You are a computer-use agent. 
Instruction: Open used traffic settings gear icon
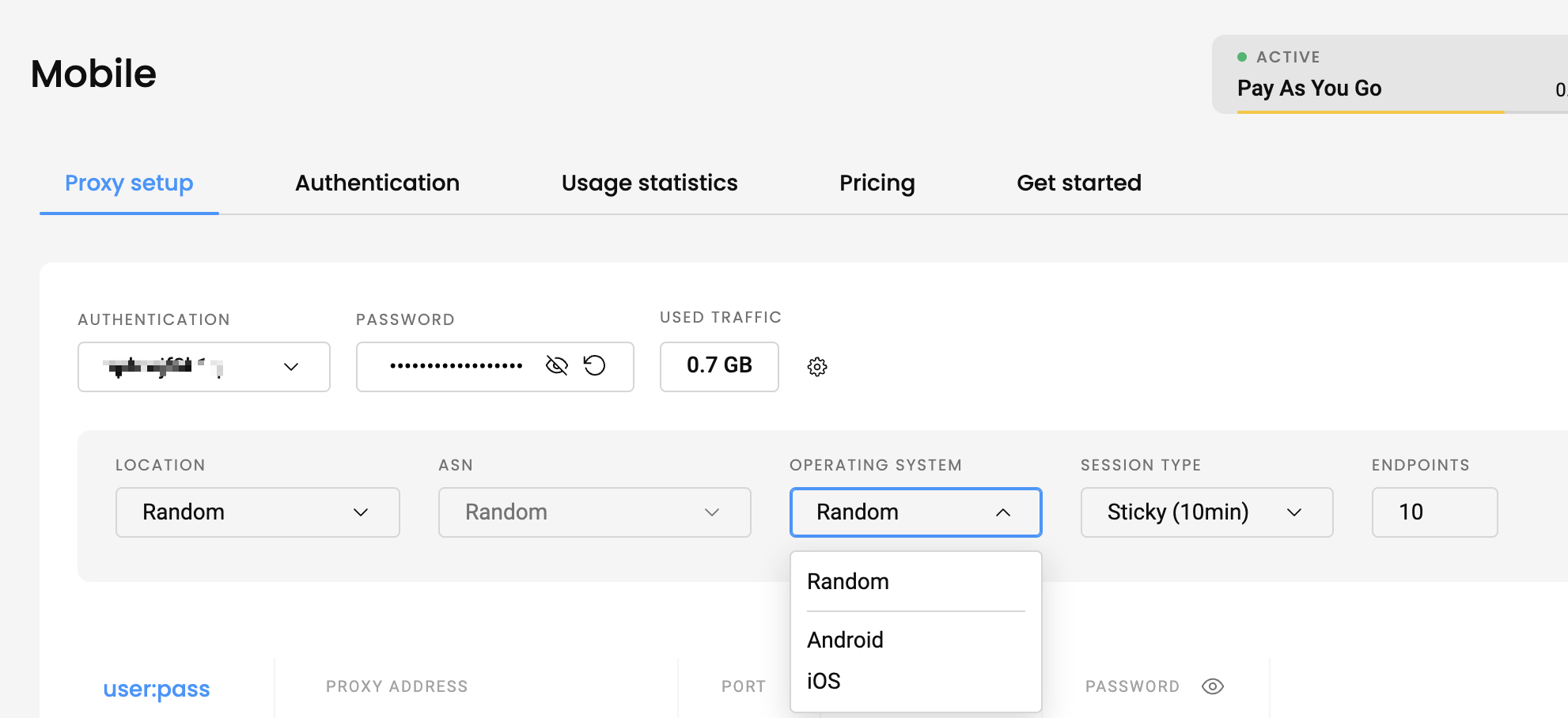817,367
